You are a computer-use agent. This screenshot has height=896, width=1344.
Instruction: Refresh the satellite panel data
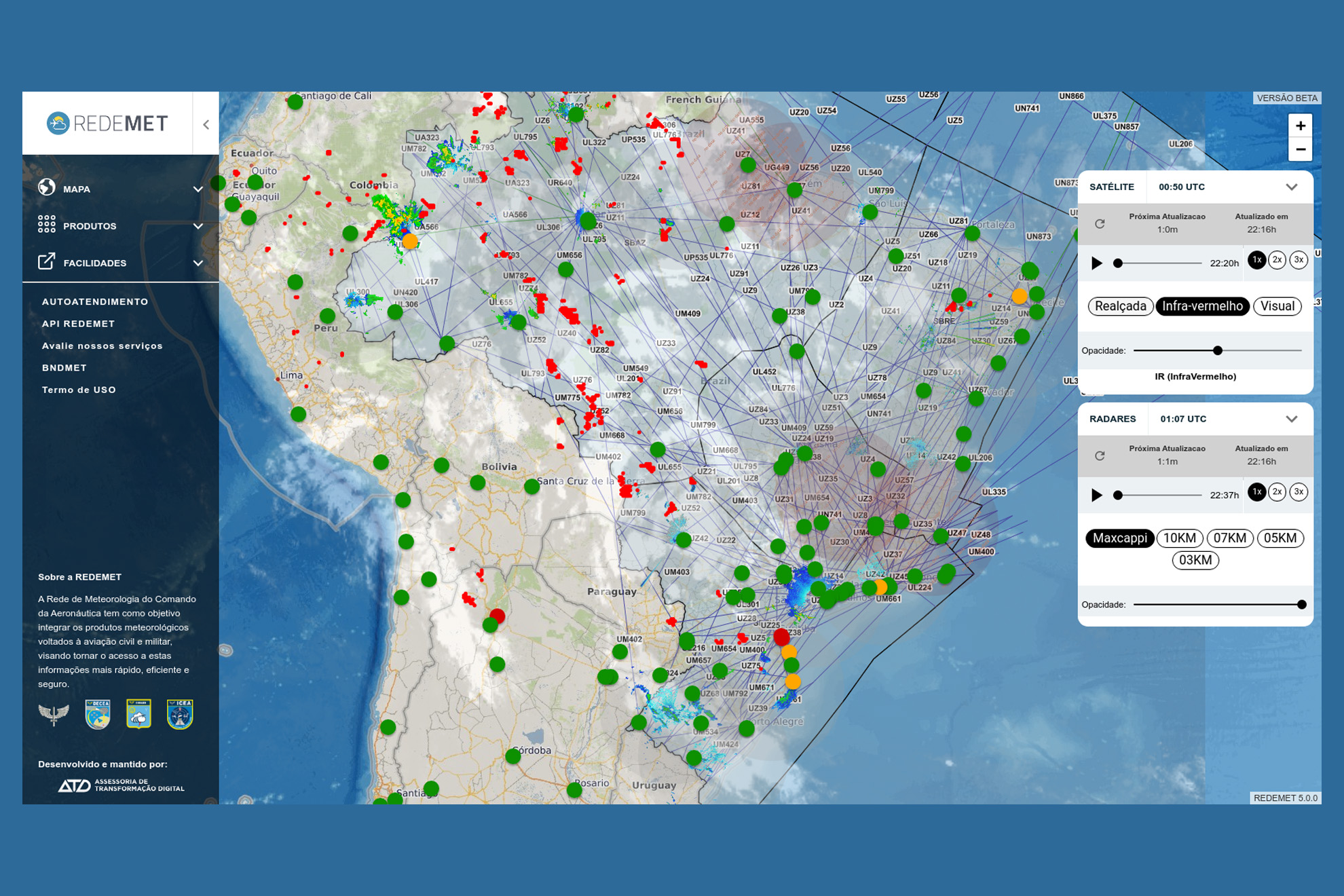pyautogui.click(x=1100, y=223)
